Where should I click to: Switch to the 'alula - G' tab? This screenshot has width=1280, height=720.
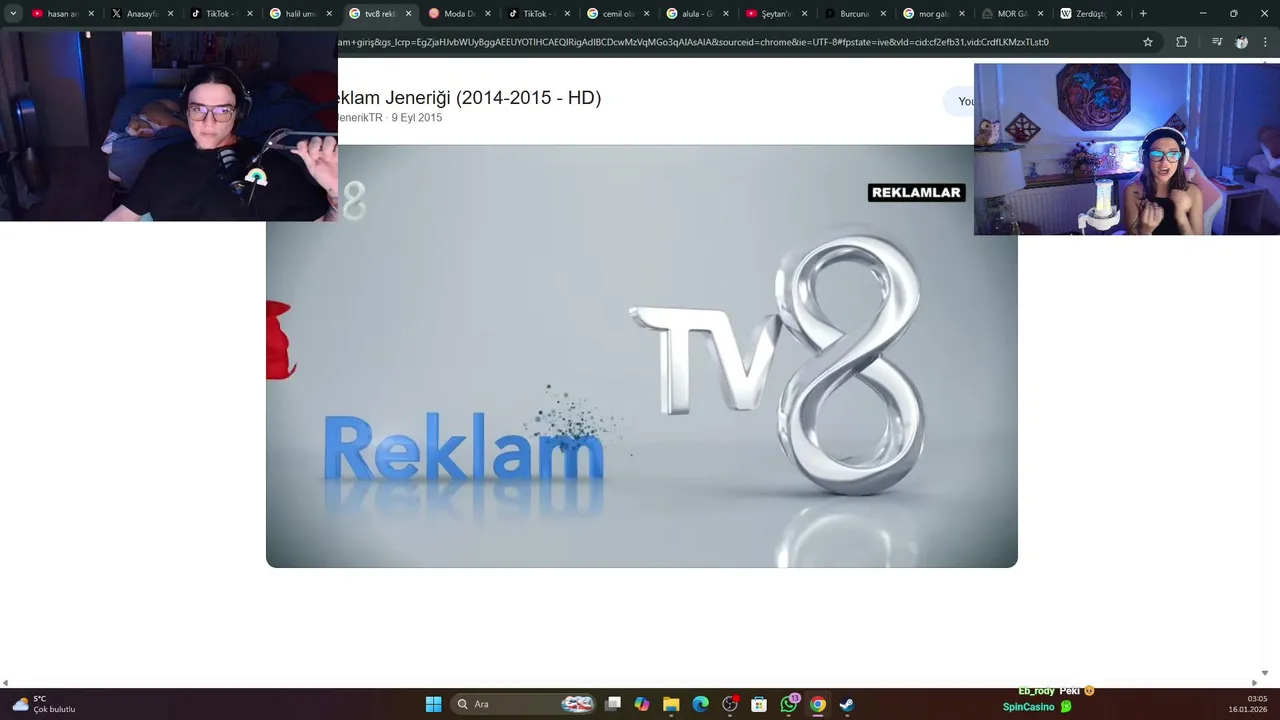point(696,14)
